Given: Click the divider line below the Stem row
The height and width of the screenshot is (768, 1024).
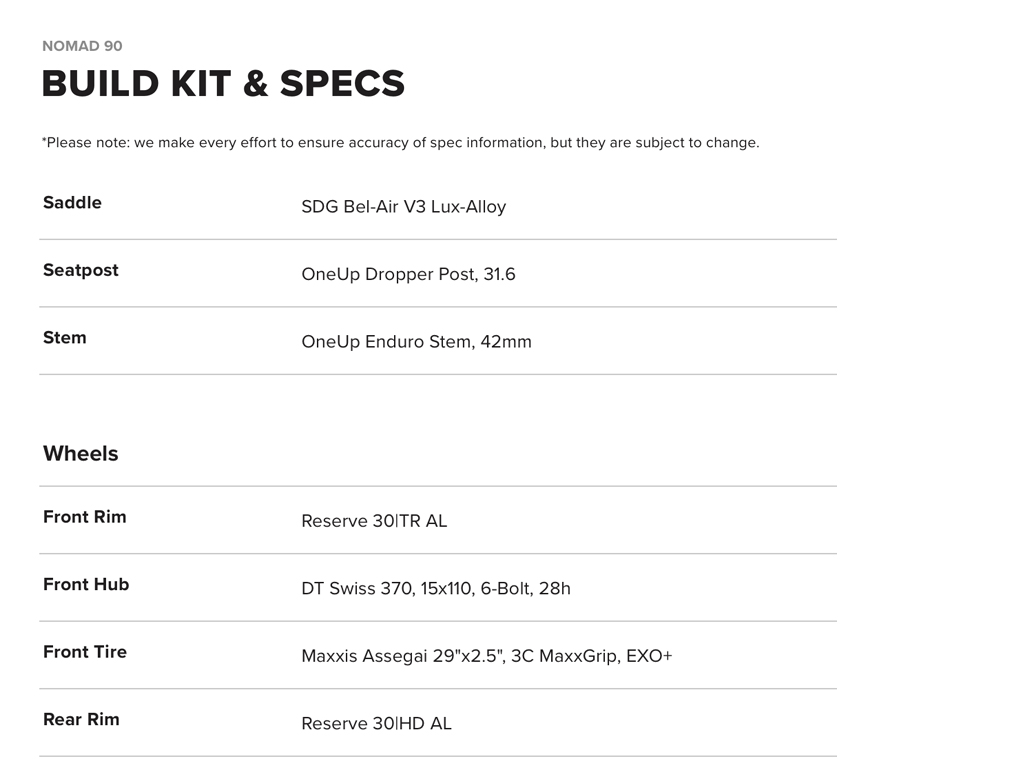Looking at the screenshot, I should pyautogui.click(x=438, y=374).
